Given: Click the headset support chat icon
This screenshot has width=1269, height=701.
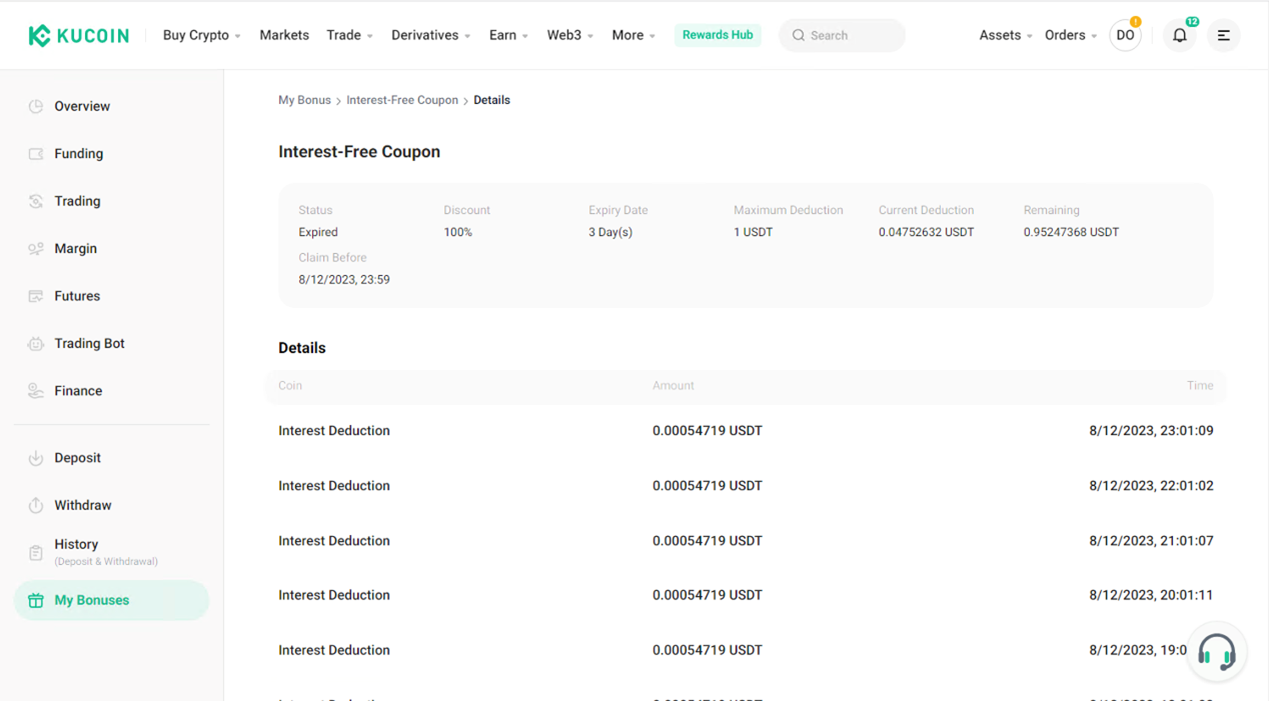Looking at the screenshot, I should [1216, 652].
